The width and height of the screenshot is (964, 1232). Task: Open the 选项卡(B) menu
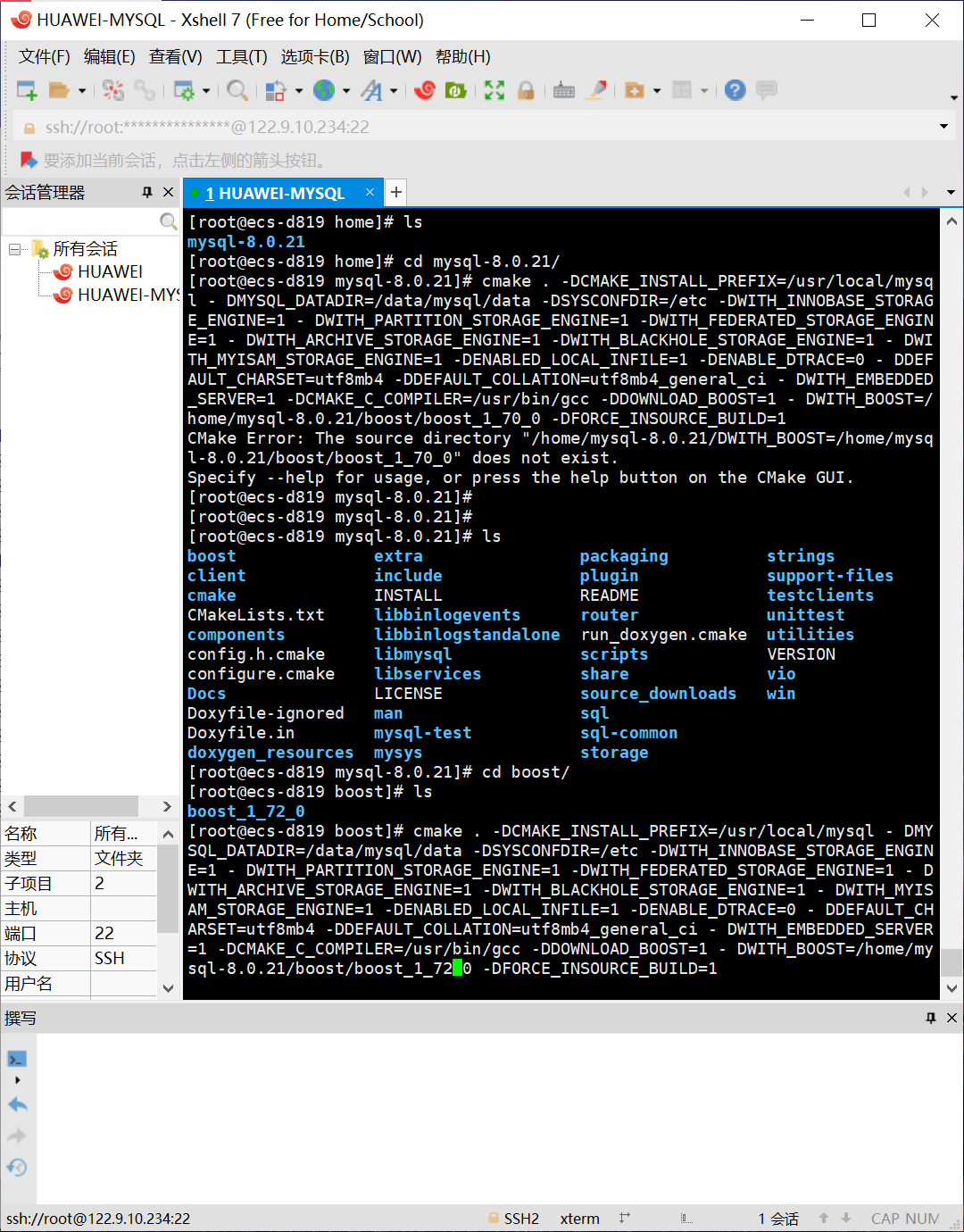coord(315,57)
